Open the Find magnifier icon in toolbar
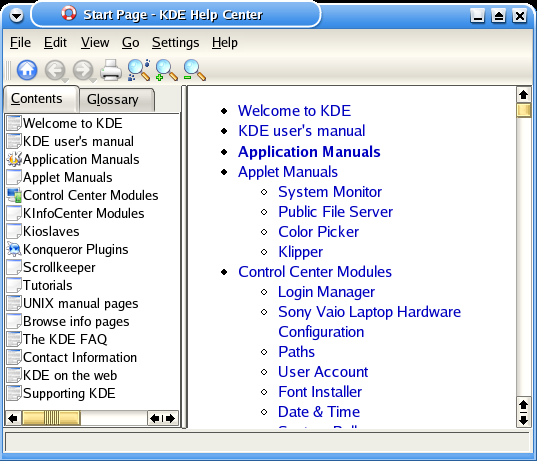Image resolution: width=537 pixels, height=461 pixels. coord(139,70)
